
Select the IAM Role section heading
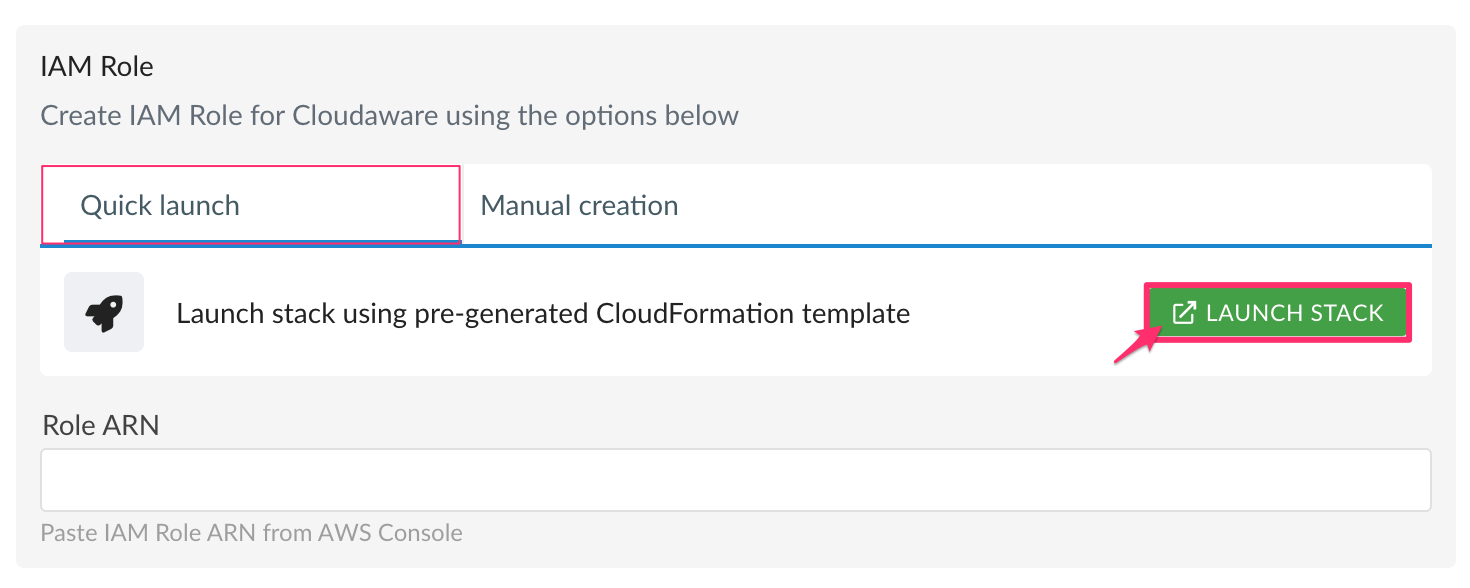point(96,66)
